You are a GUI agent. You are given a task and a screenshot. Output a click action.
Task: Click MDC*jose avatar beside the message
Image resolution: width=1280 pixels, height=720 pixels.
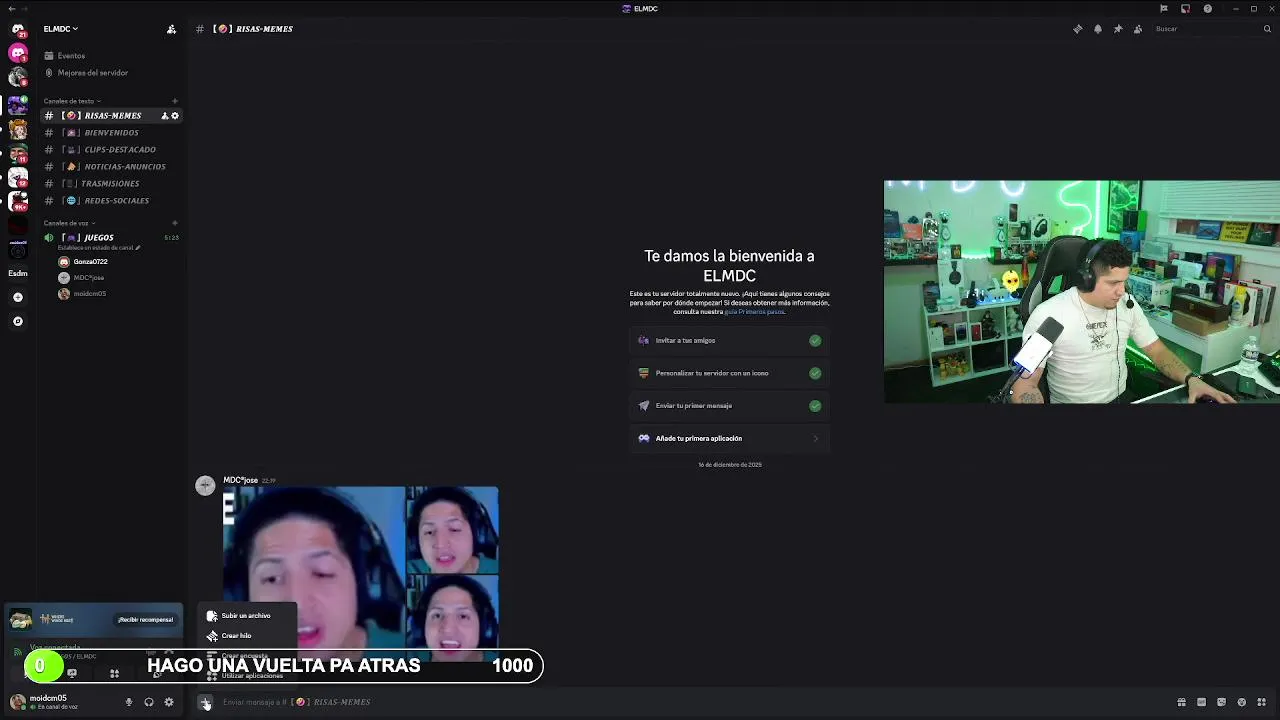click(205, 486)
